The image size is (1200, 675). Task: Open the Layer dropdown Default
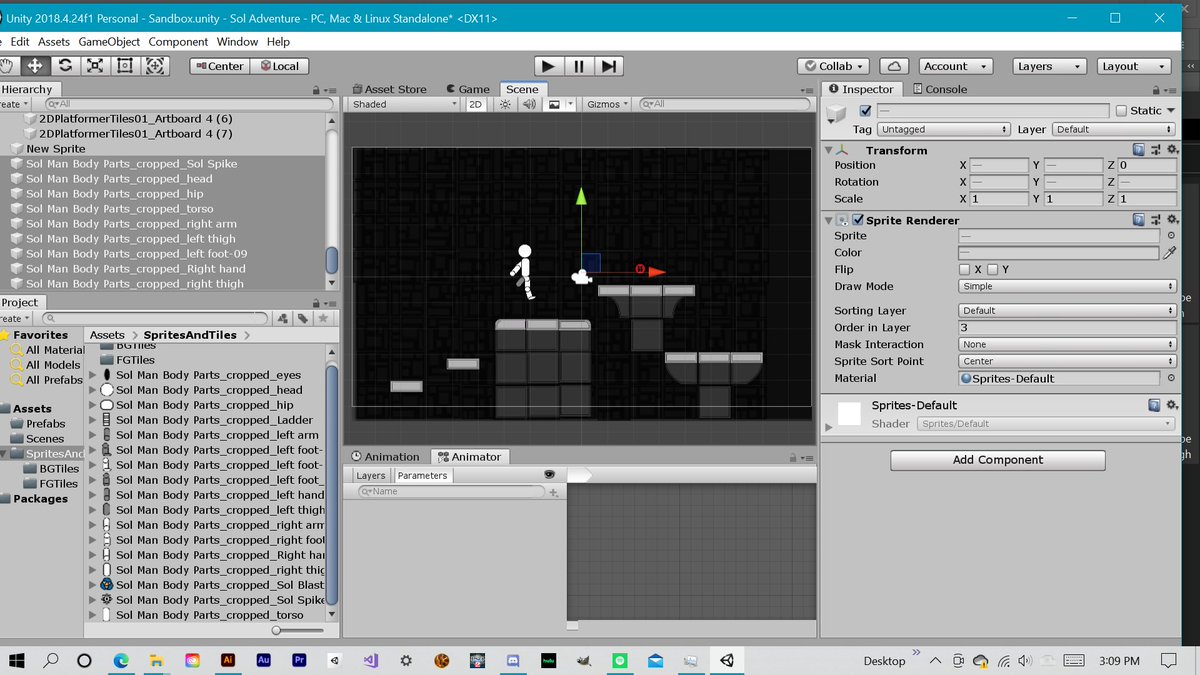point(1114,130)
